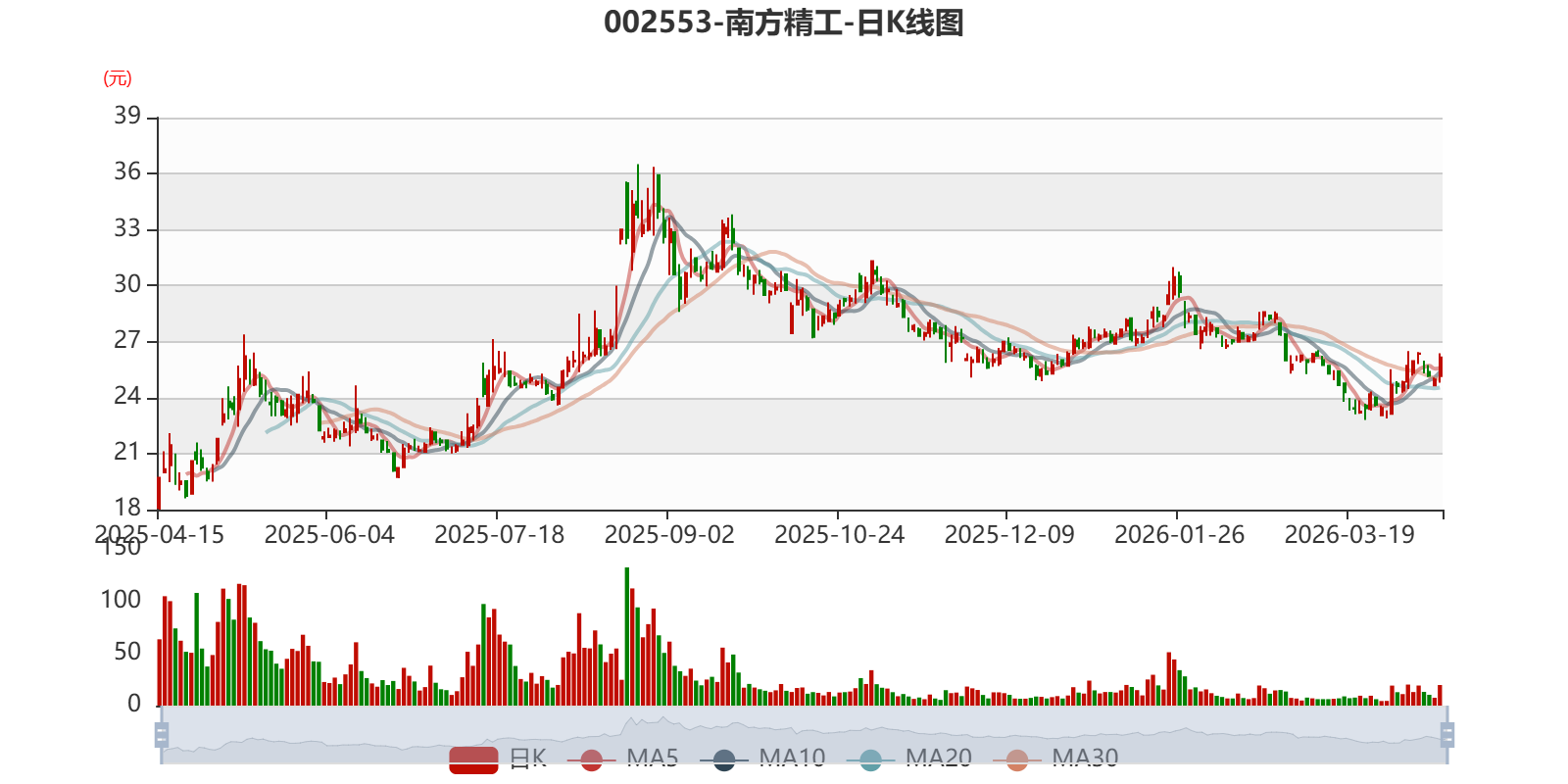The height and width of the screenshot is (784, 1568).
Task: Click the 2026-03-19 date axis label
Action: pos(1349,535)
